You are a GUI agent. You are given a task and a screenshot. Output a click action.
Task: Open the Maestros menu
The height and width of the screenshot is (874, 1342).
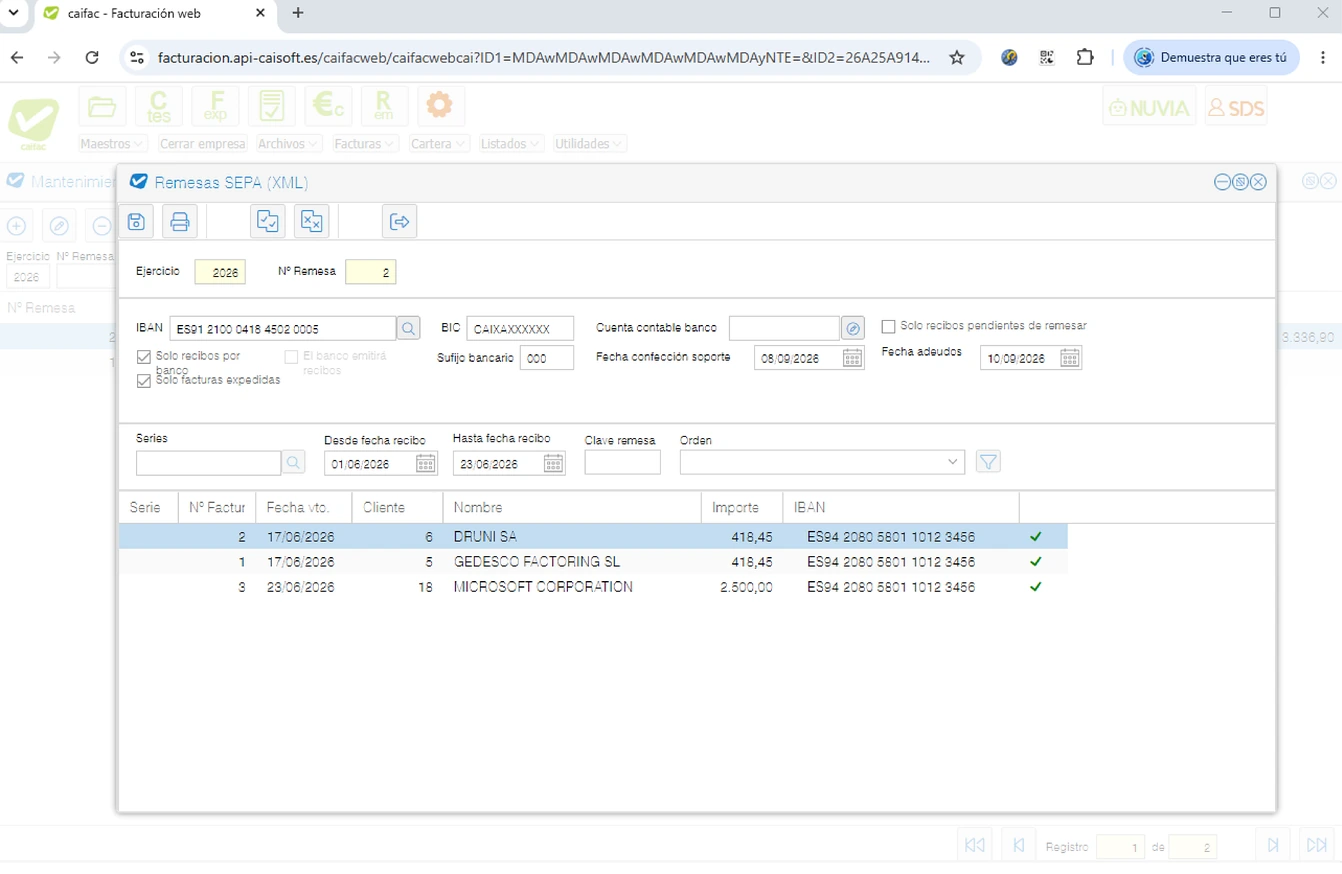coord(113,144)
